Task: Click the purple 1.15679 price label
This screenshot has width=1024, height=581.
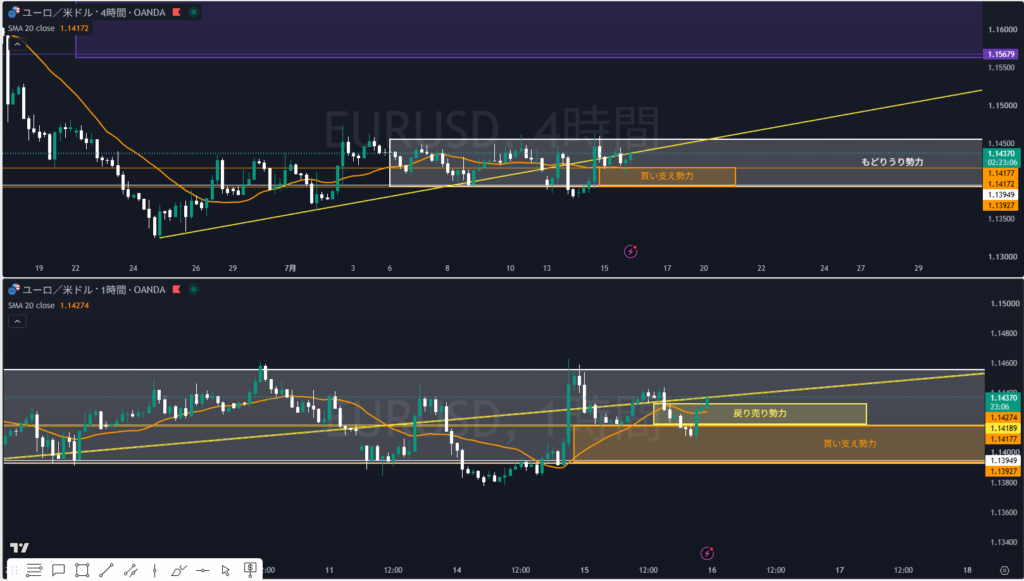Action: (x=1000, y=54)
